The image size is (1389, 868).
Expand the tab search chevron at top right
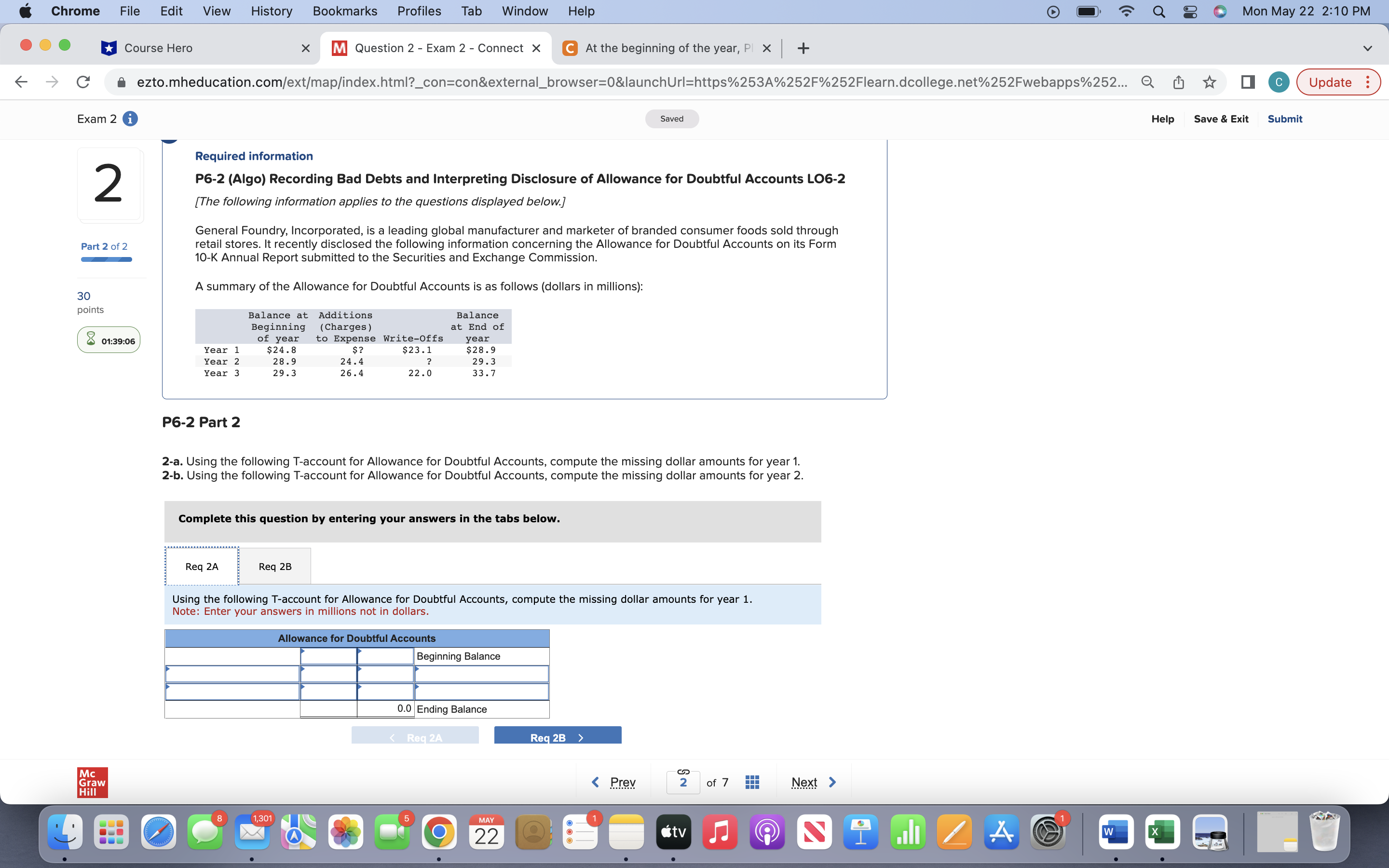pyautogui.click(x=1367, y=48)
